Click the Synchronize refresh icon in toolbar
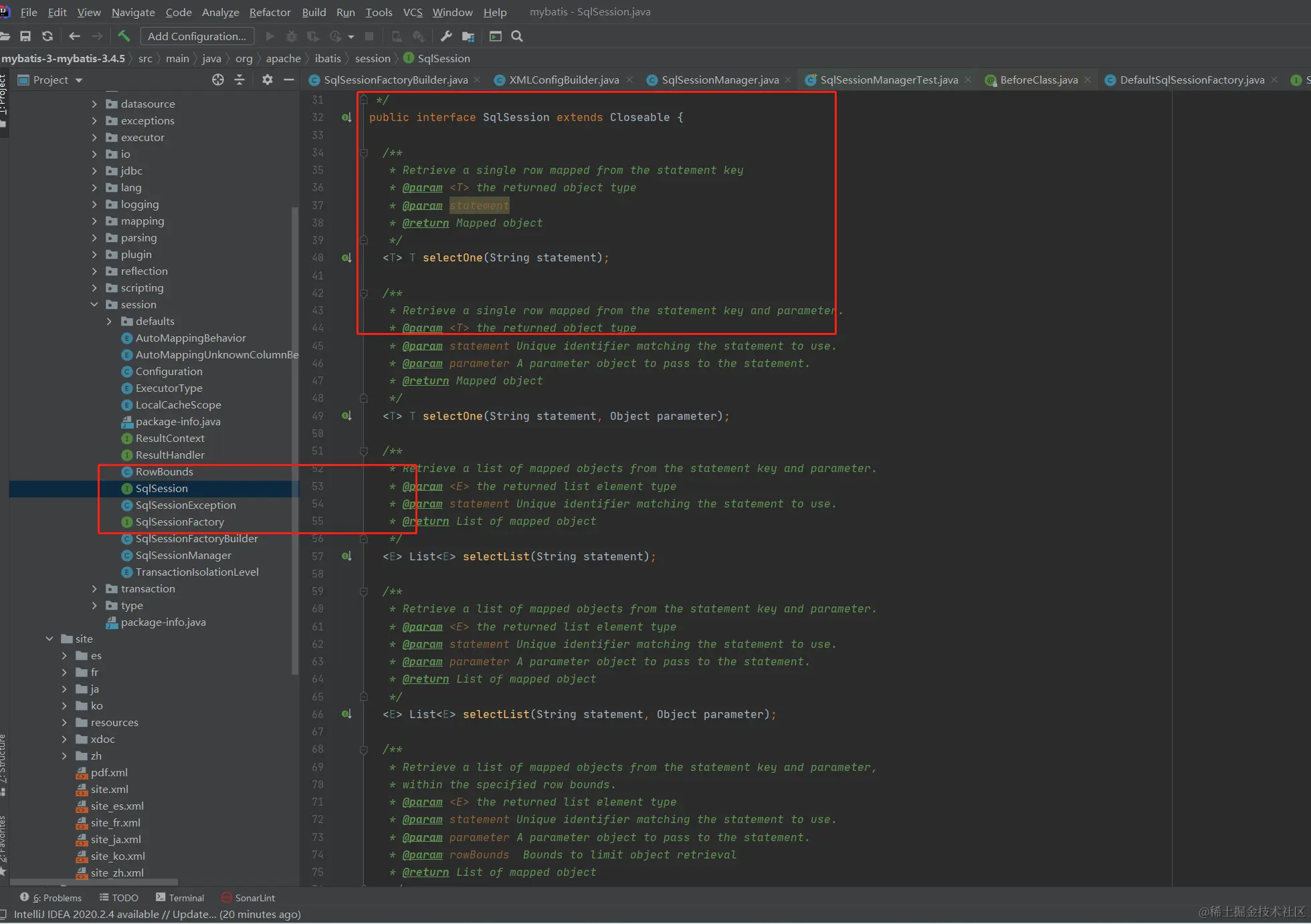Image resolution: width=1311 pixels, height=924 pixels. pos(47,36)
